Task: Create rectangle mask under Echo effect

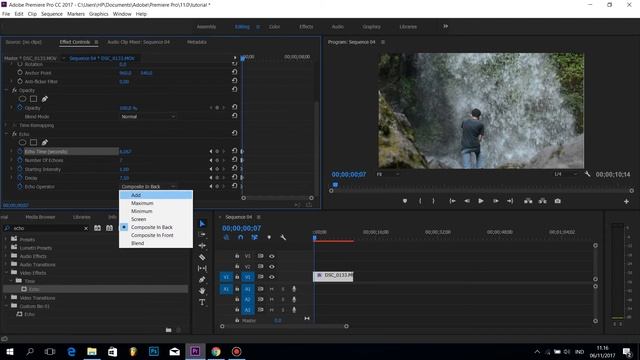Action: point(33,142)
